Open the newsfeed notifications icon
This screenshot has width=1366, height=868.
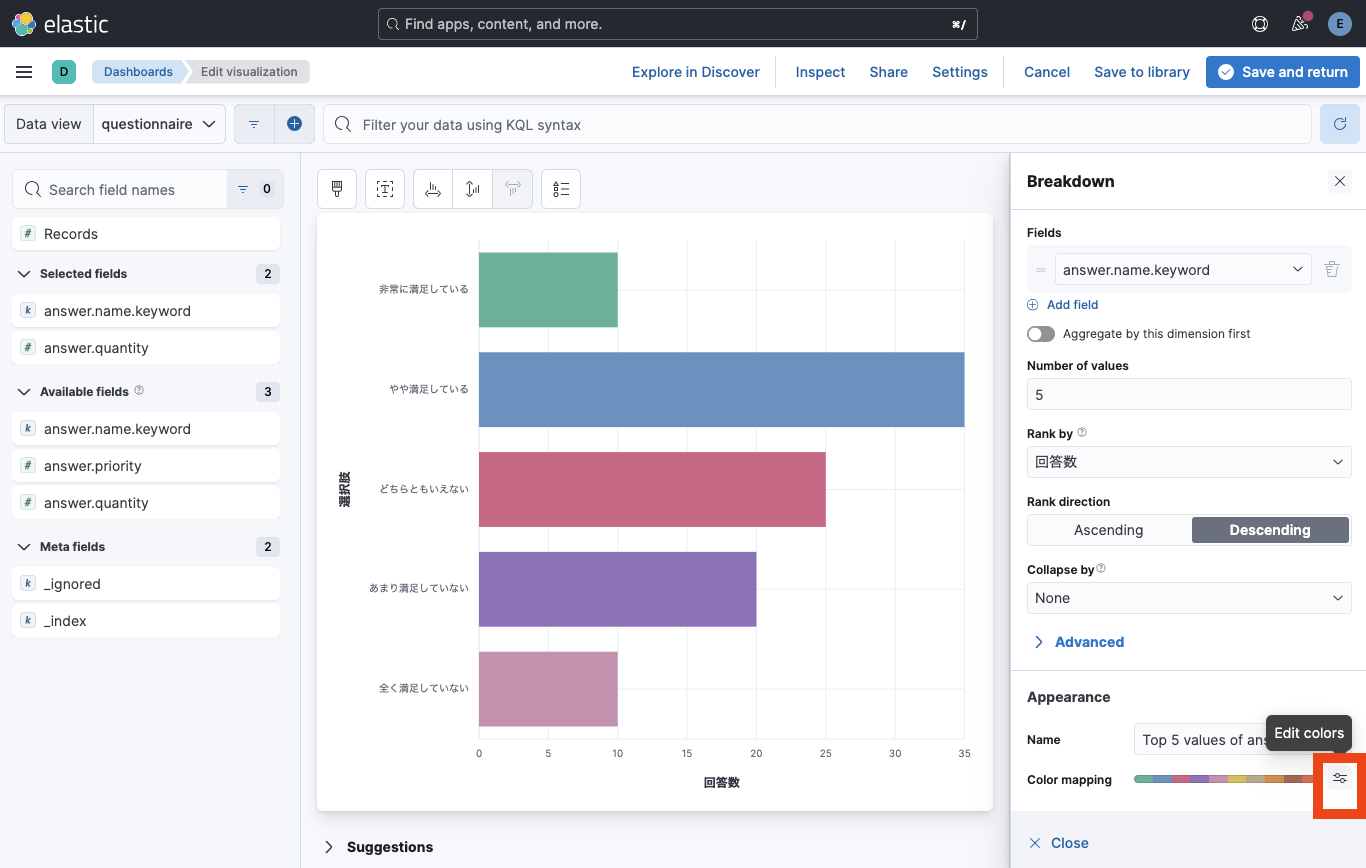tap(1300, 23)
